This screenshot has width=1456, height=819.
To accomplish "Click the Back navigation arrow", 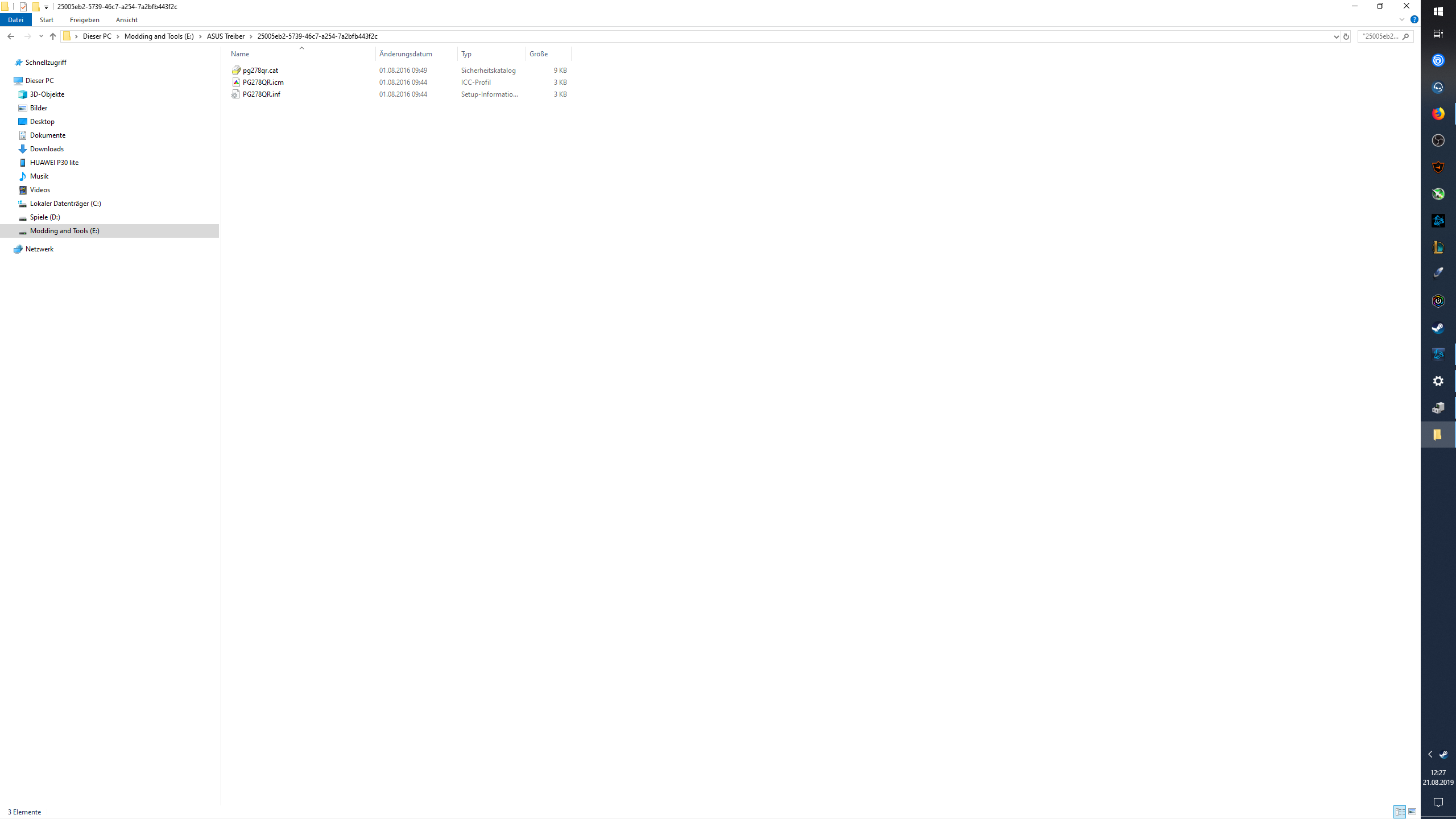I will (x=11, y=36).
